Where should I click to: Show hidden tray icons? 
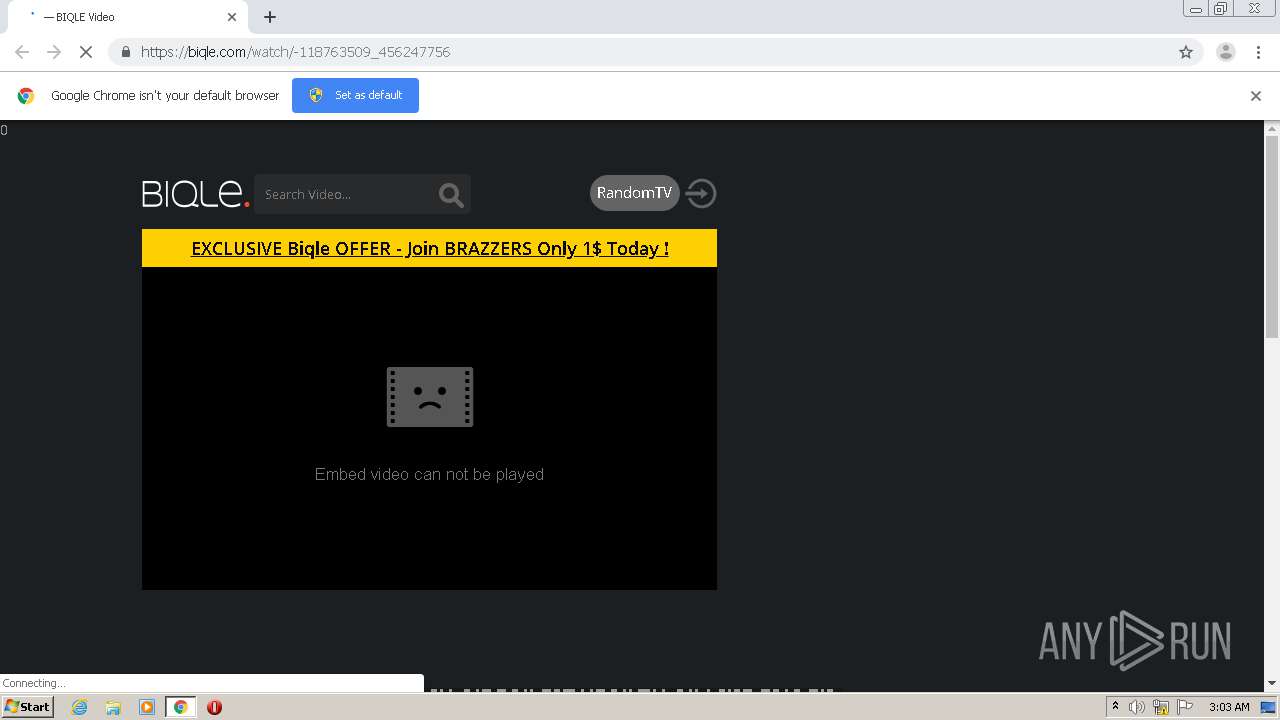(x=1115, y=707)
